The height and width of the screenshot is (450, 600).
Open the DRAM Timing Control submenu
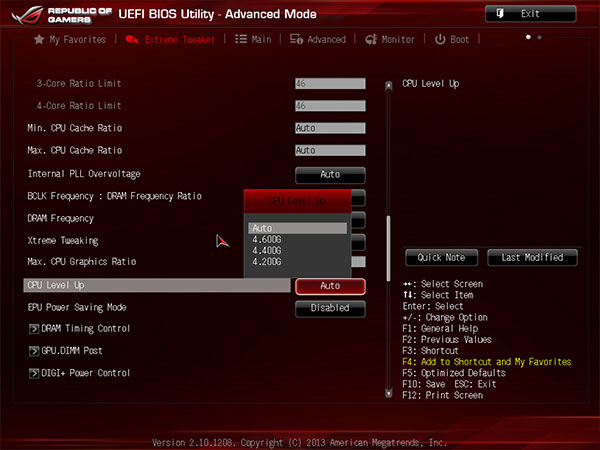85,329
